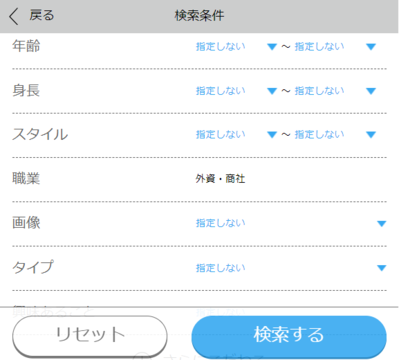Open the 画像 dropdown
This screenshot has width=399, height=360.
click(x=291, y=223)
